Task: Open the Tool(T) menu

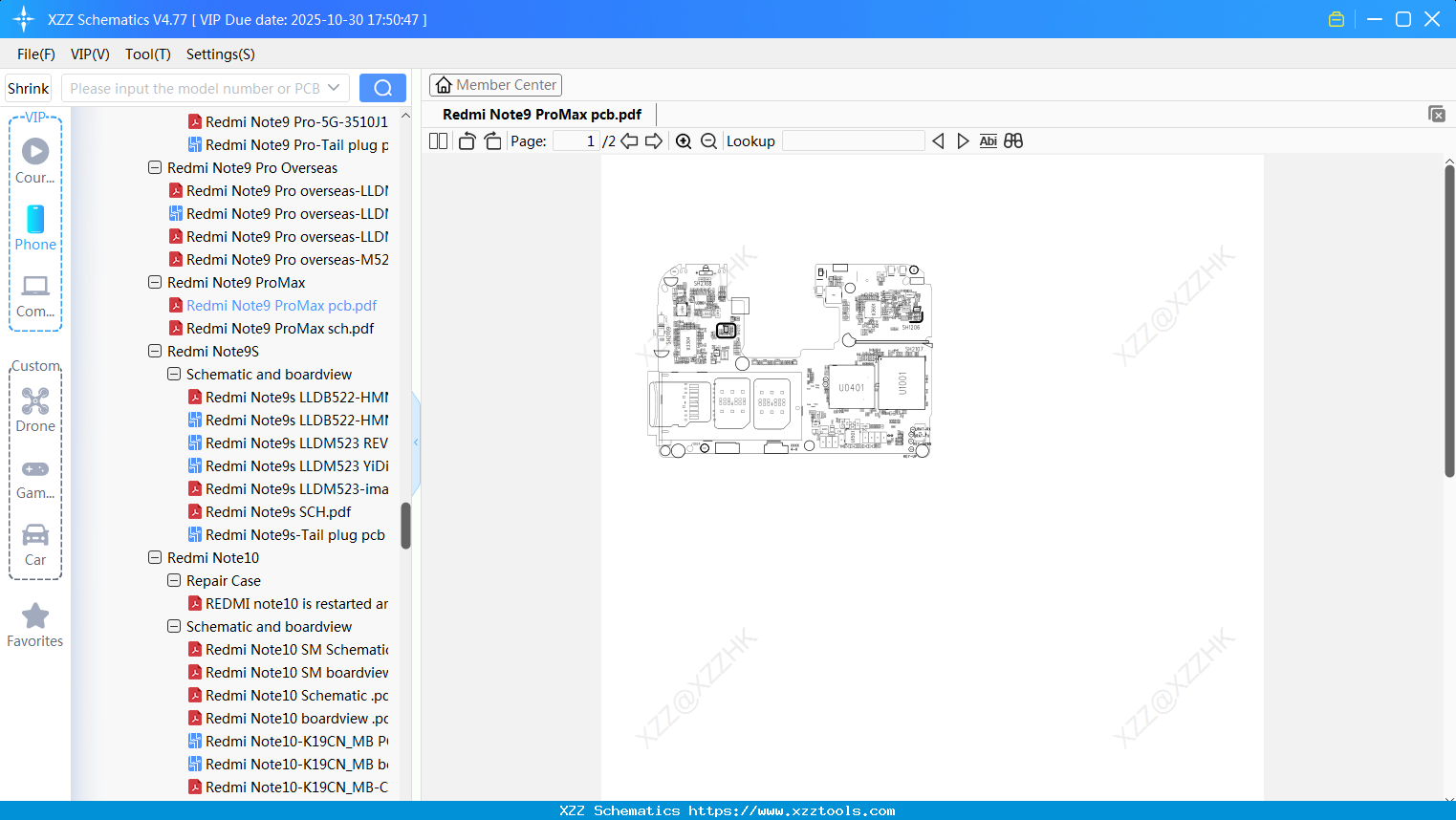Action: click(148, 54)
